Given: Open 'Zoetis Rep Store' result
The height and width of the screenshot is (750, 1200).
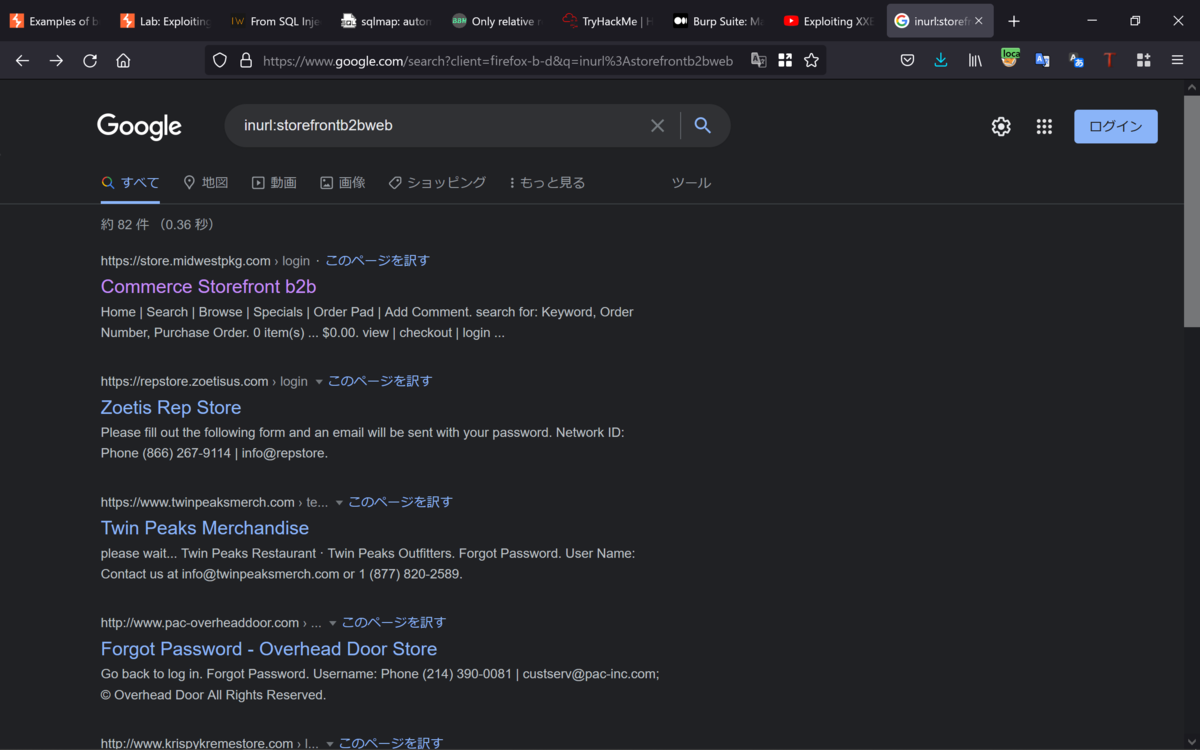Looking at the screenshot, I should coord(171,408).
